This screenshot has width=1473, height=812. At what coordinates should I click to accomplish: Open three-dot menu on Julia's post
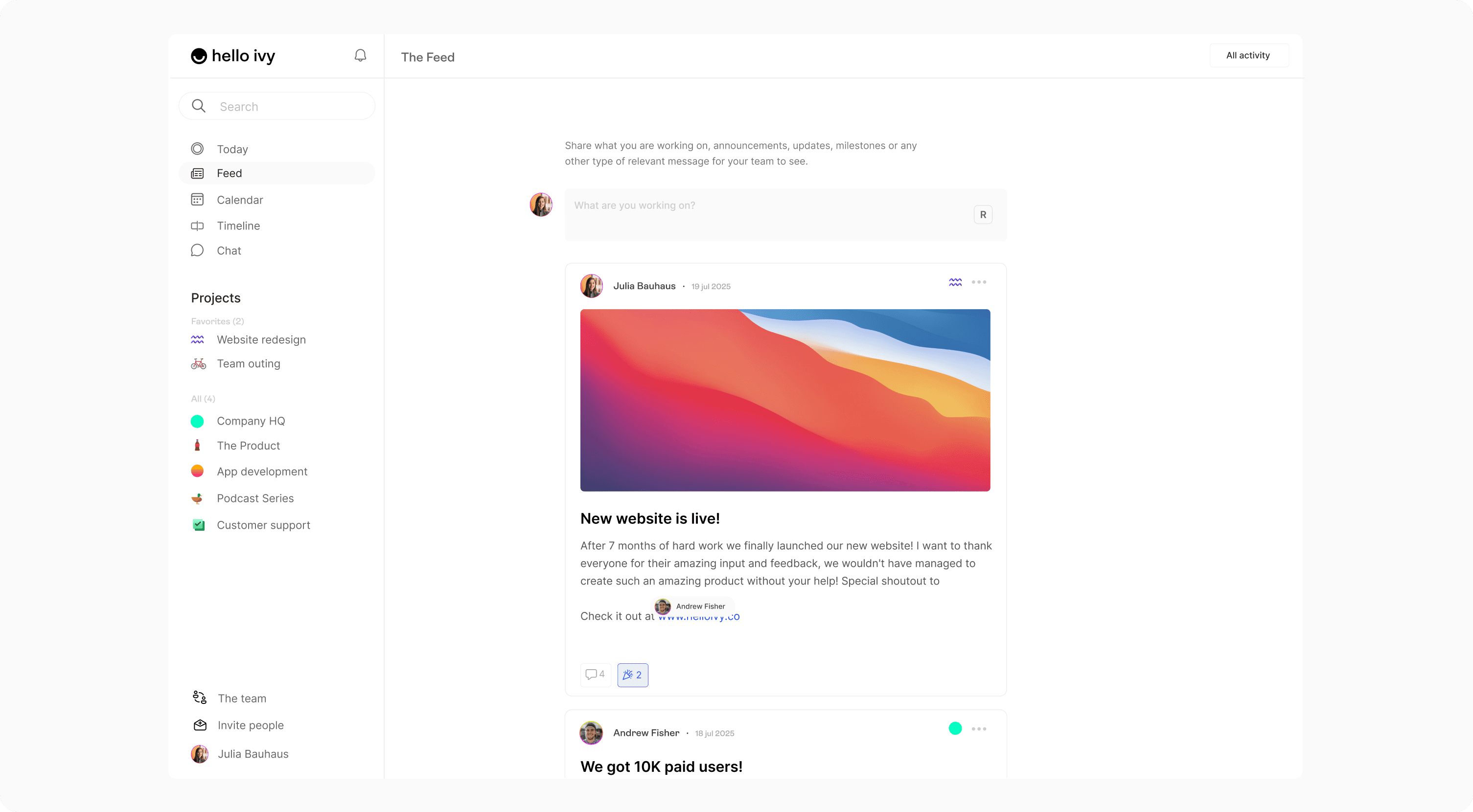(x=978, y=282)
